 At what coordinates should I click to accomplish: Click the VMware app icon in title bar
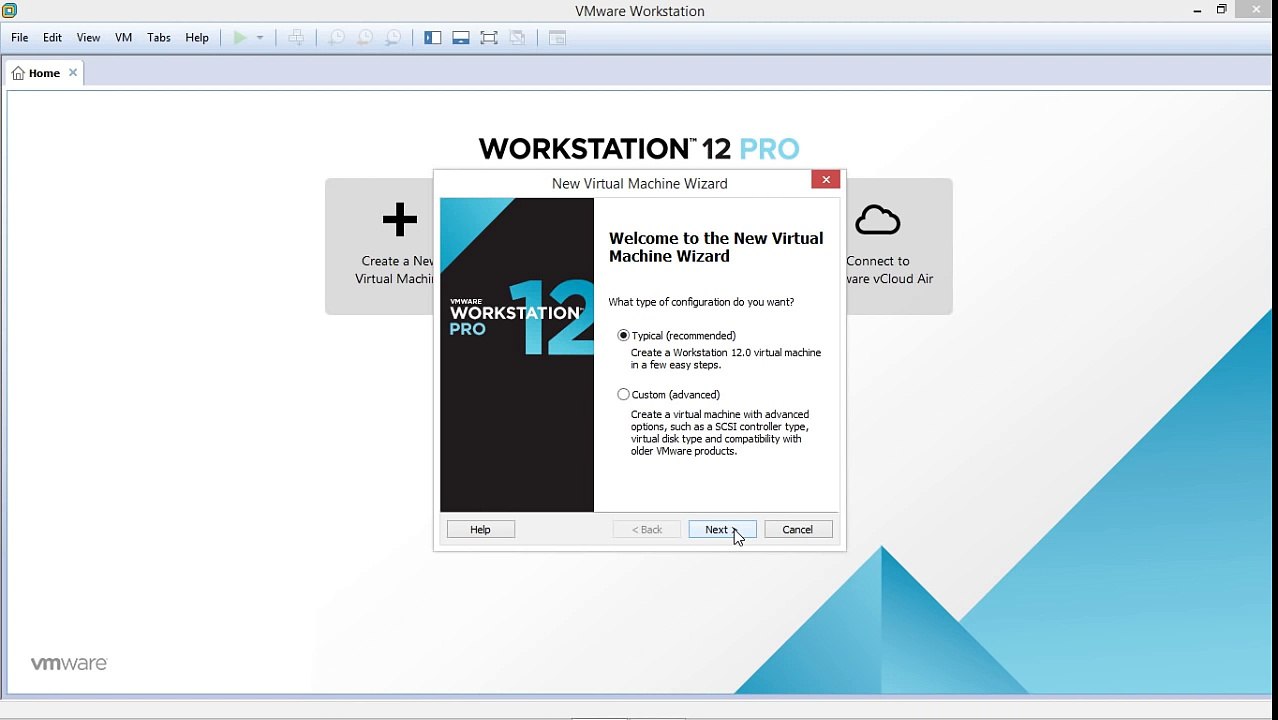[x=9, y=10]
